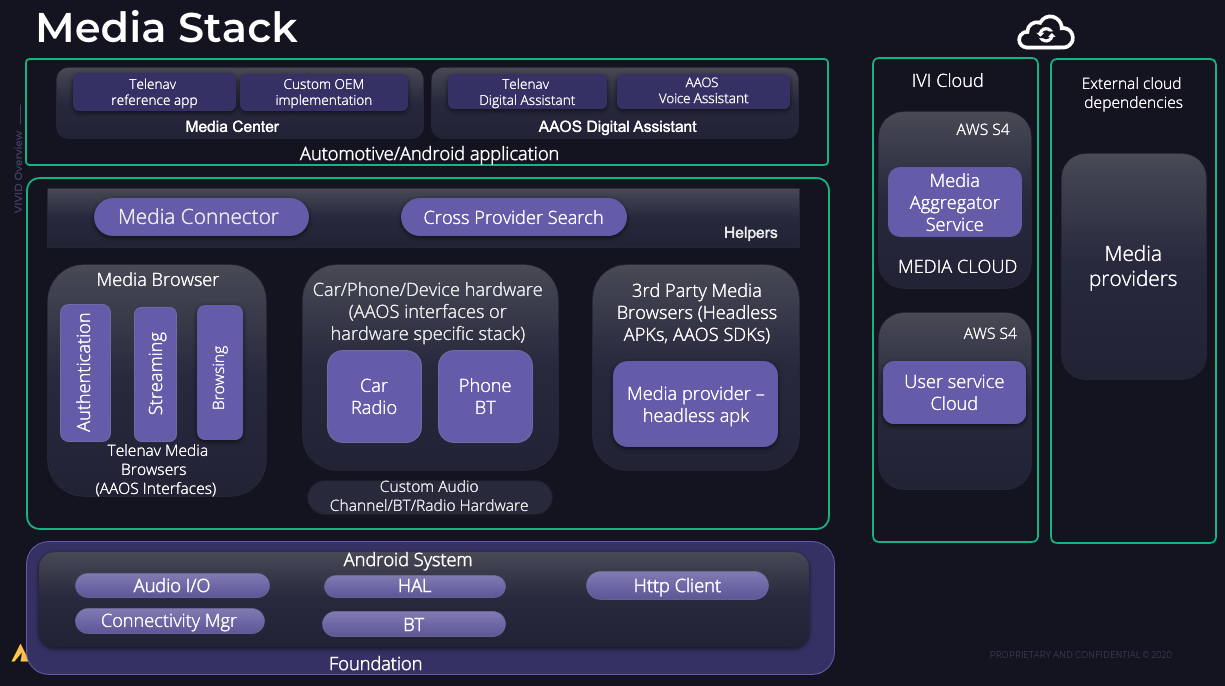Click the AAOS Digital Assistant label
This screenshot has height=686, width=1225.
pos(618,127)
